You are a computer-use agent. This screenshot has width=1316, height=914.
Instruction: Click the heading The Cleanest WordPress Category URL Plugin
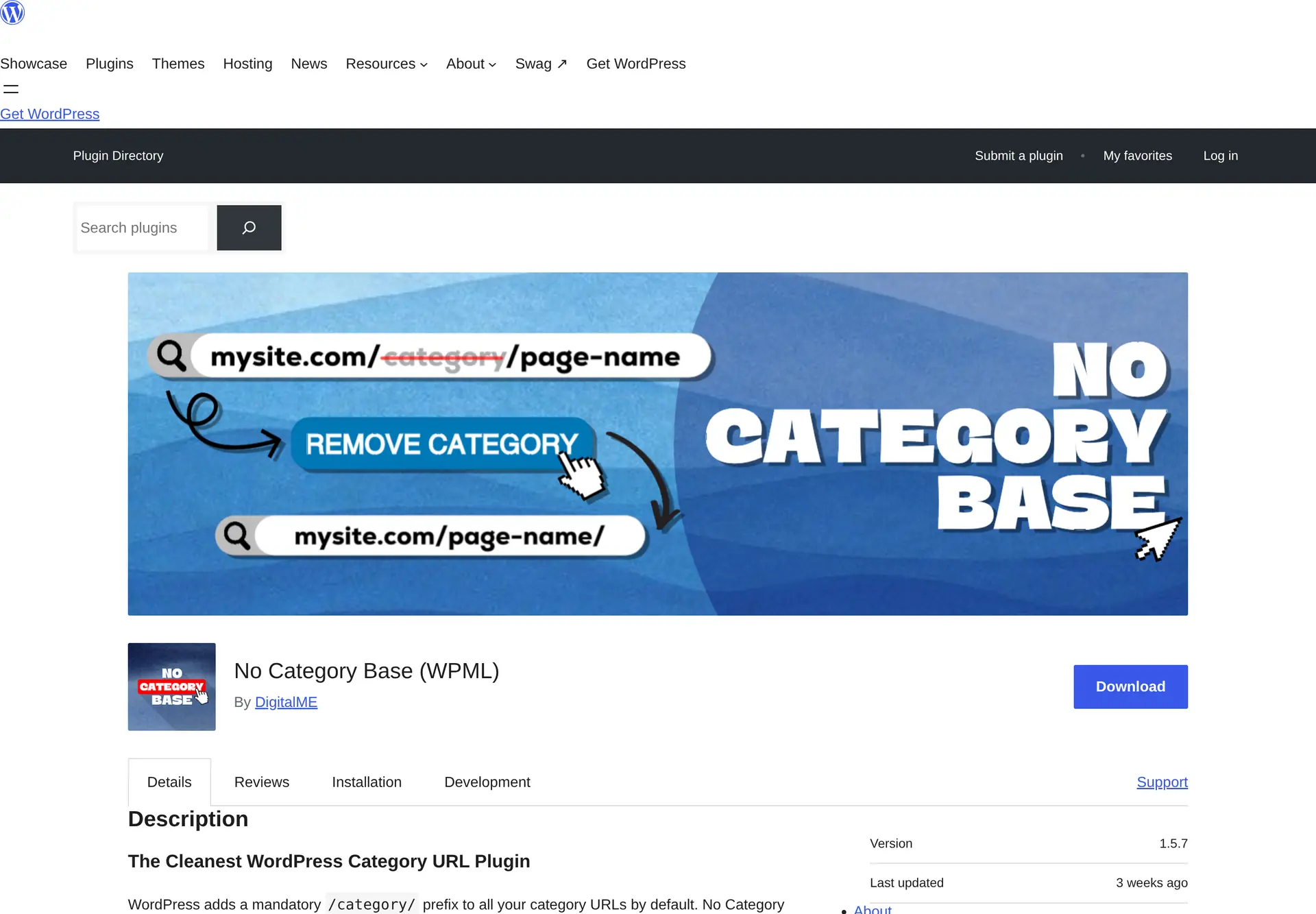[329, 861]
